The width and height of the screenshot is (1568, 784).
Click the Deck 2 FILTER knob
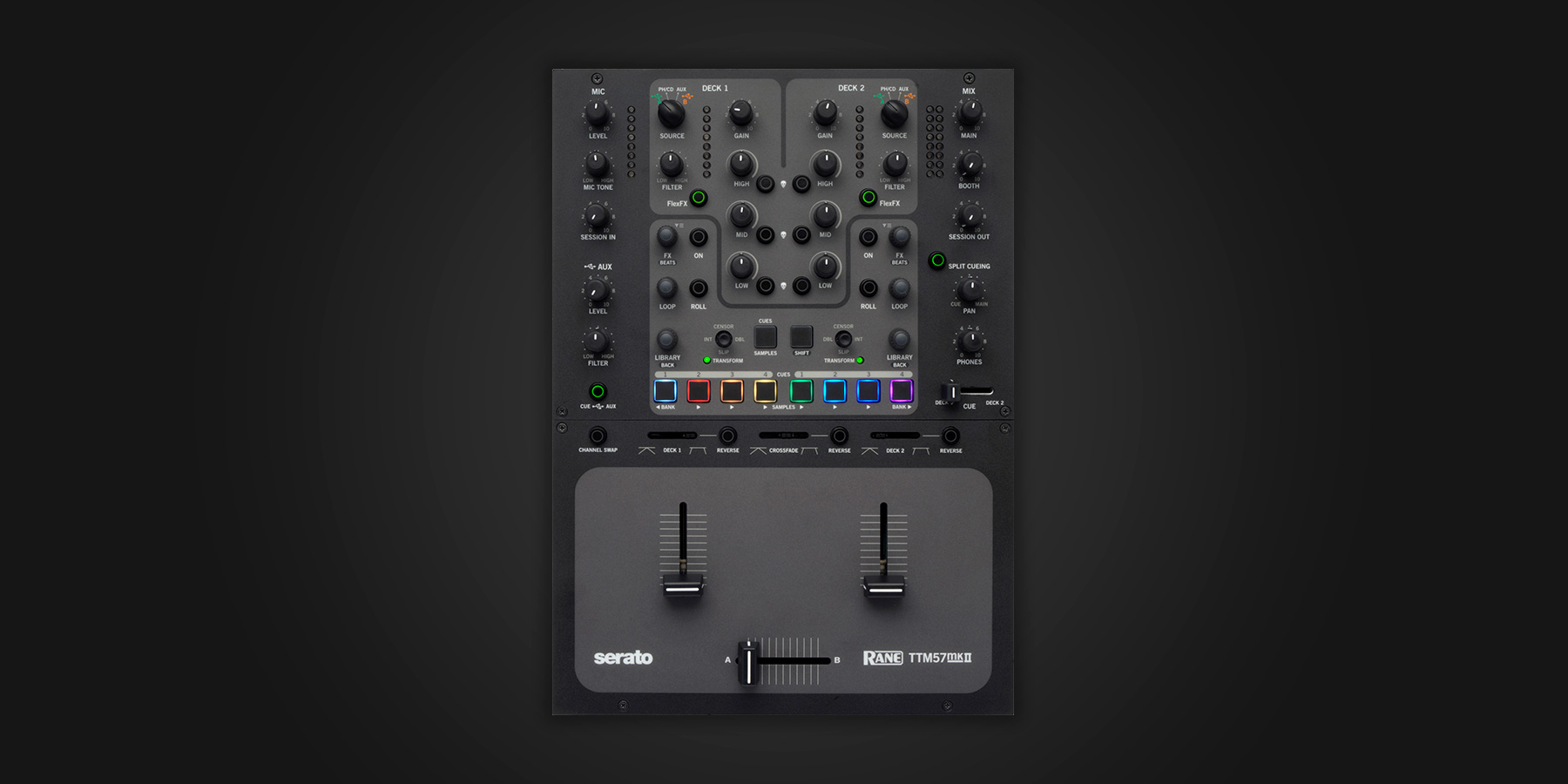tap(895, 164)
